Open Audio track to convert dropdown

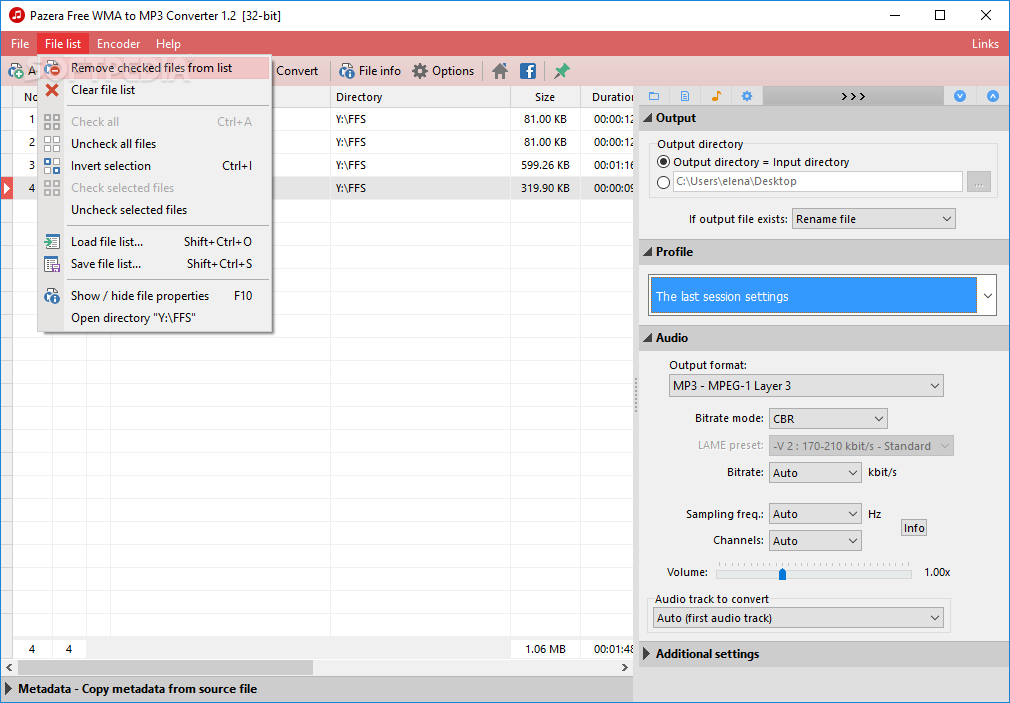[798, 618]
